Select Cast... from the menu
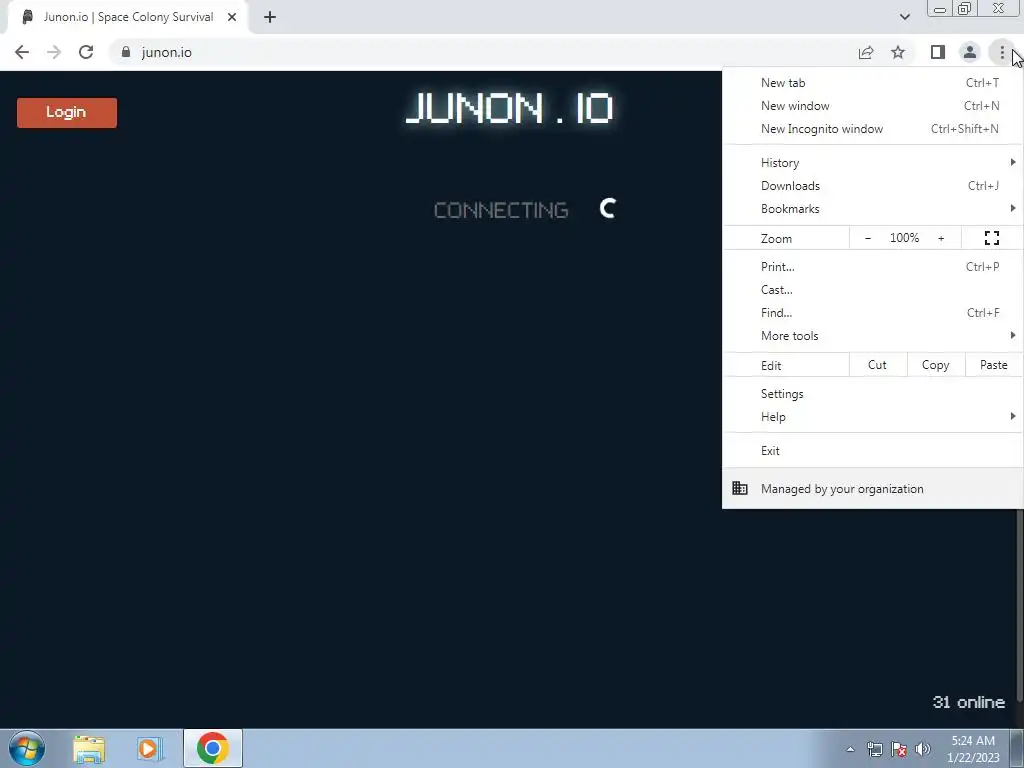Image resolution: width=1024 pixels, height=768 pixels. click(x=872, y=289)
